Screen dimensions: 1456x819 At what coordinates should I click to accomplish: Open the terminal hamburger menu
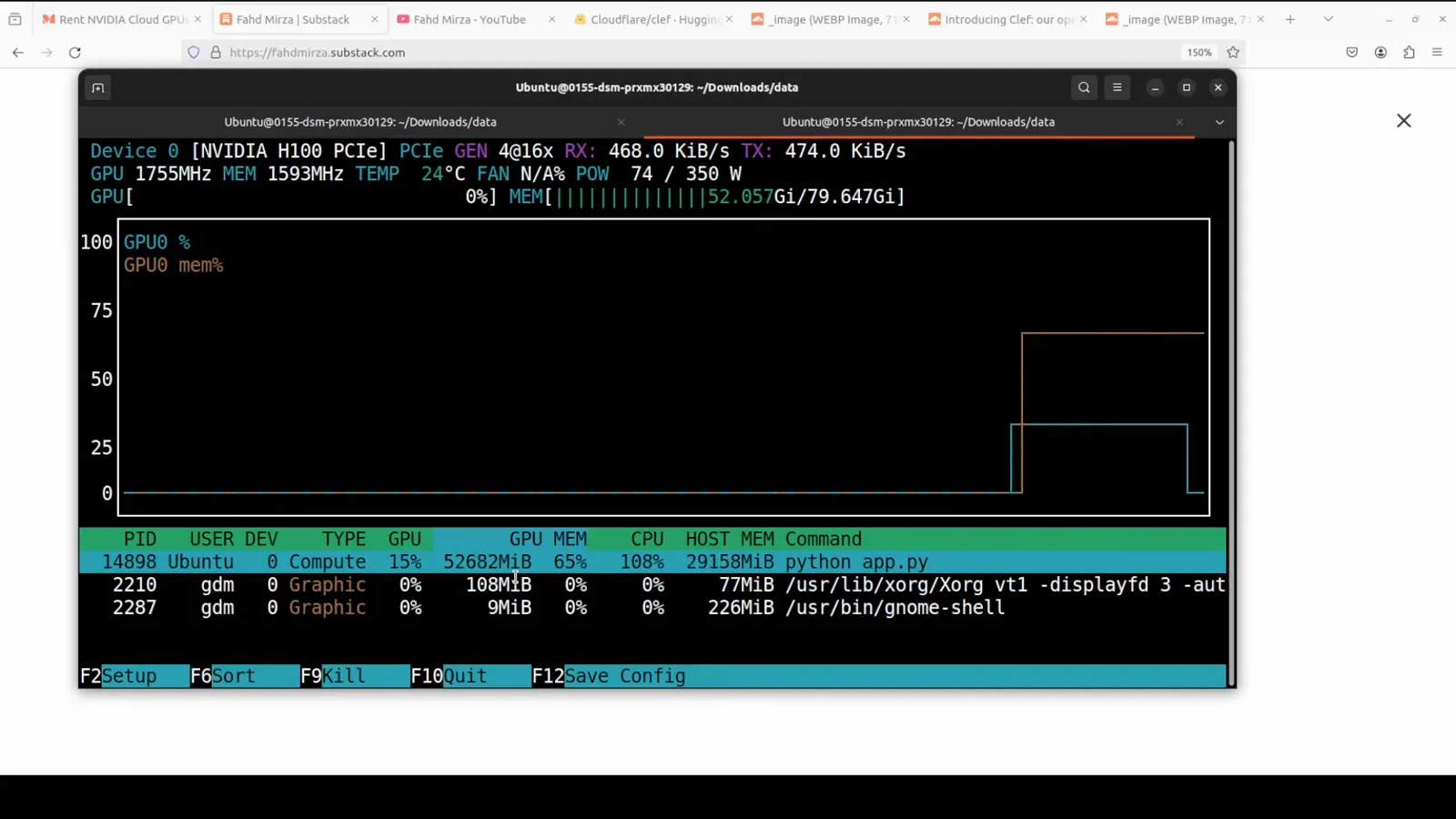click(1117, 87)
